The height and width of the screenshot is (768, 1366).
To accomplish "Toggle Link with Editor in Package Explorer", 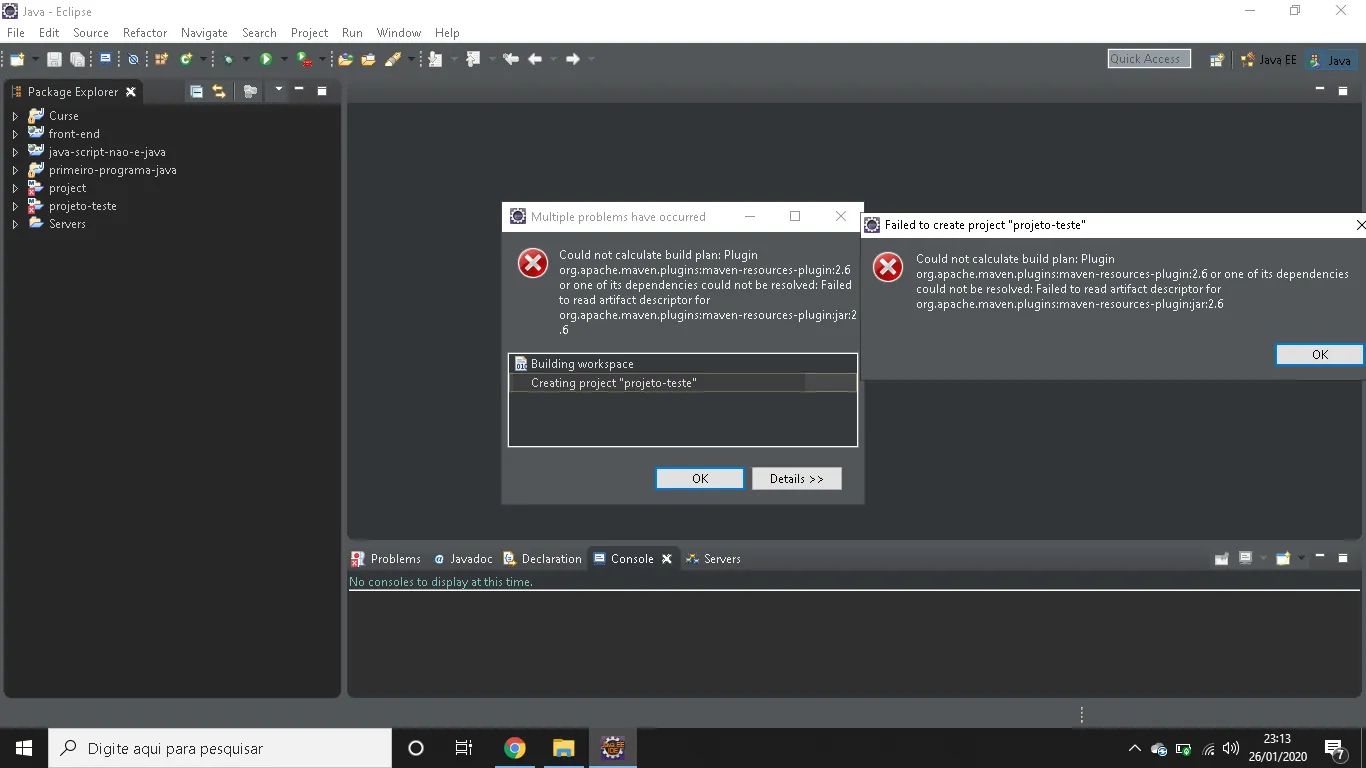I will (219, 91).
